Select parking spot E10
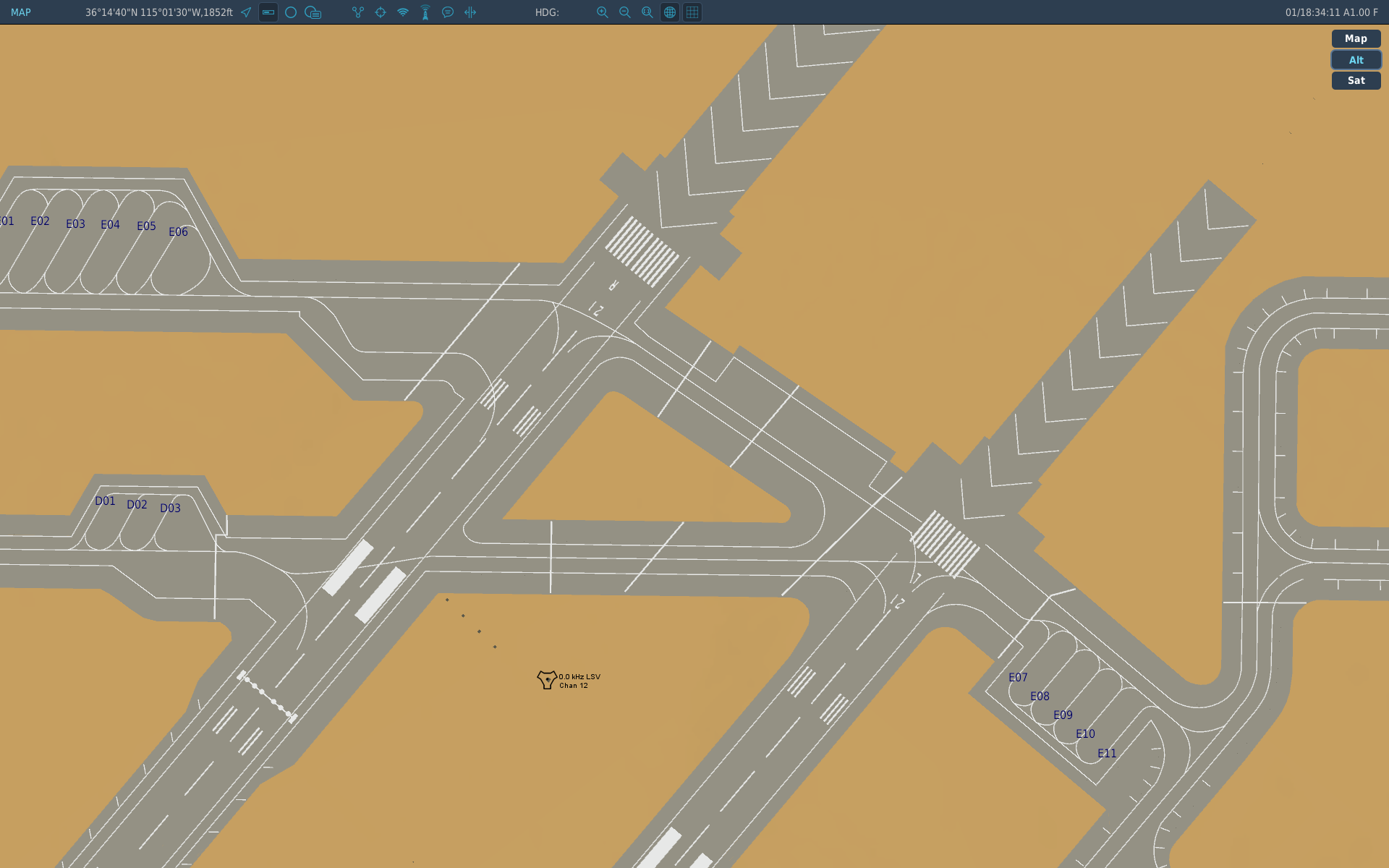This screenshot has height=868, width=1389. (x=1085, y=733)
